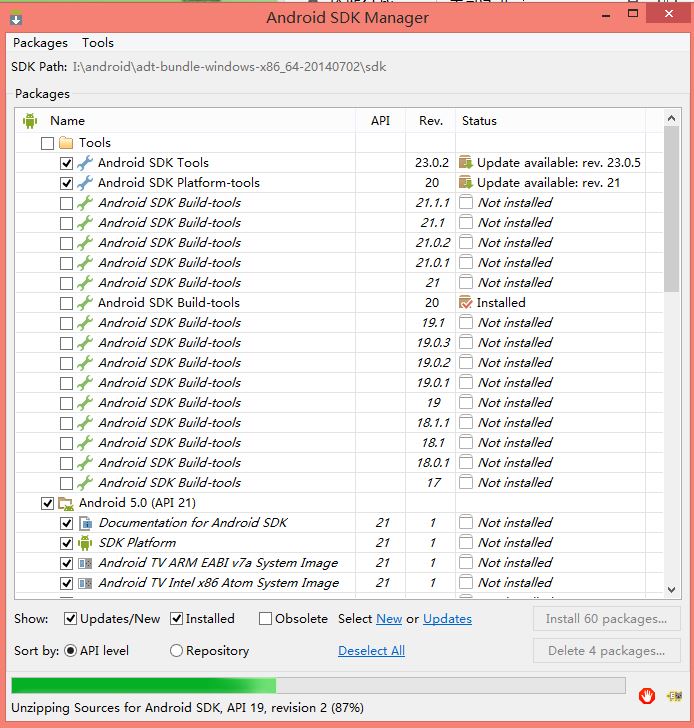Click the Rev. column header
This screenshot has width=694, height=728.
tap(430, 121)
